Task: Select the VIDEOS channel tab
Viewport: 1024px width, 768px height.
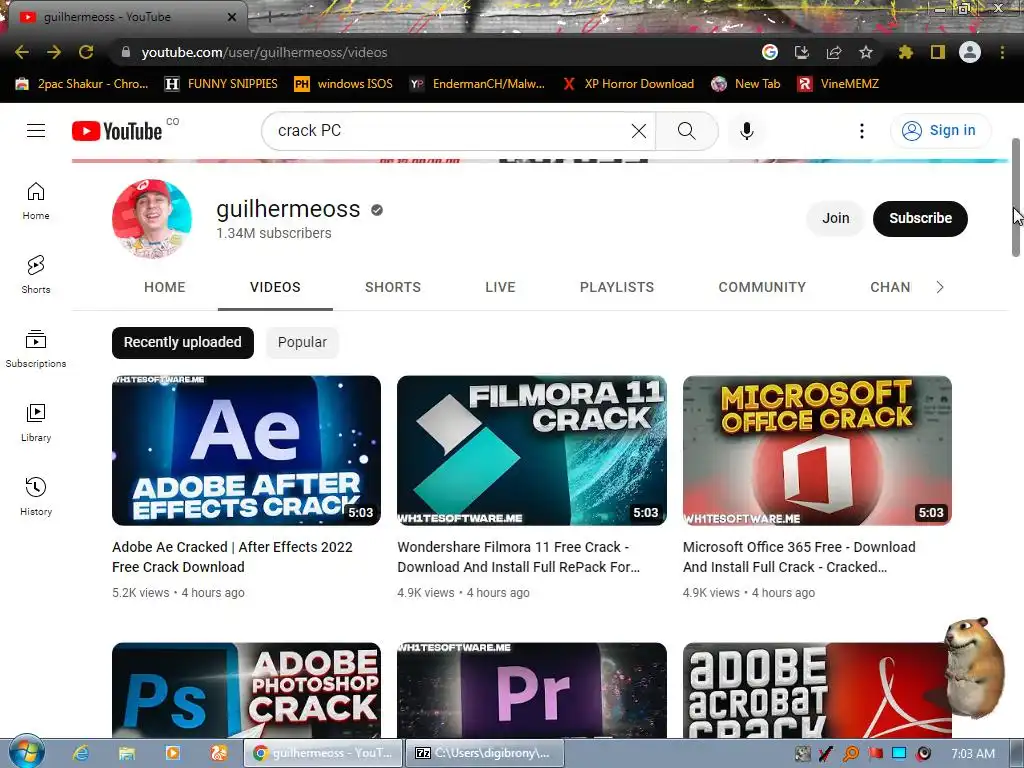Action: click(275, 287)
